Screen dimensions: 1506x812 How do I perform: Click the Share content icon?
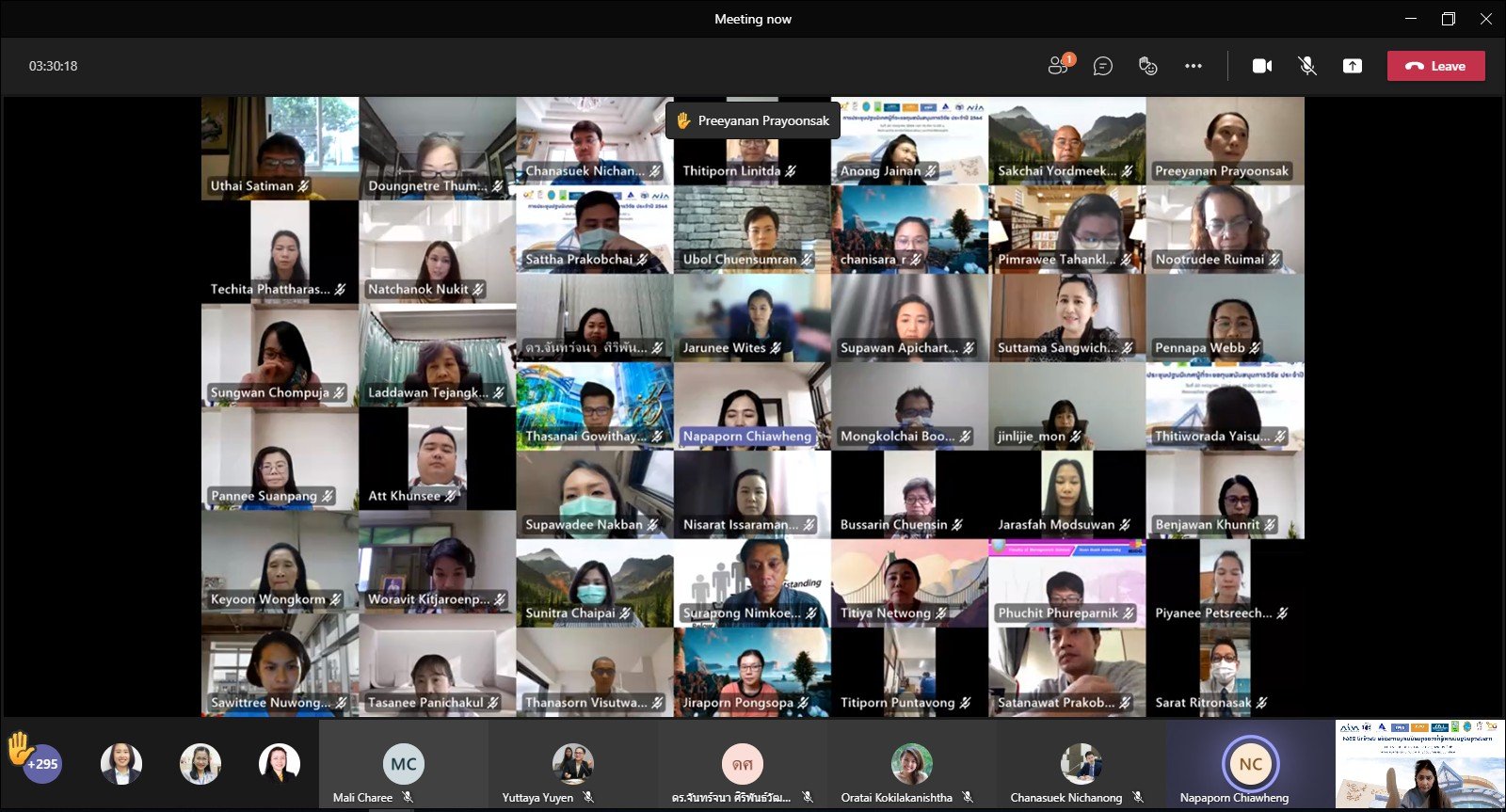click(x=1353, y=66)
